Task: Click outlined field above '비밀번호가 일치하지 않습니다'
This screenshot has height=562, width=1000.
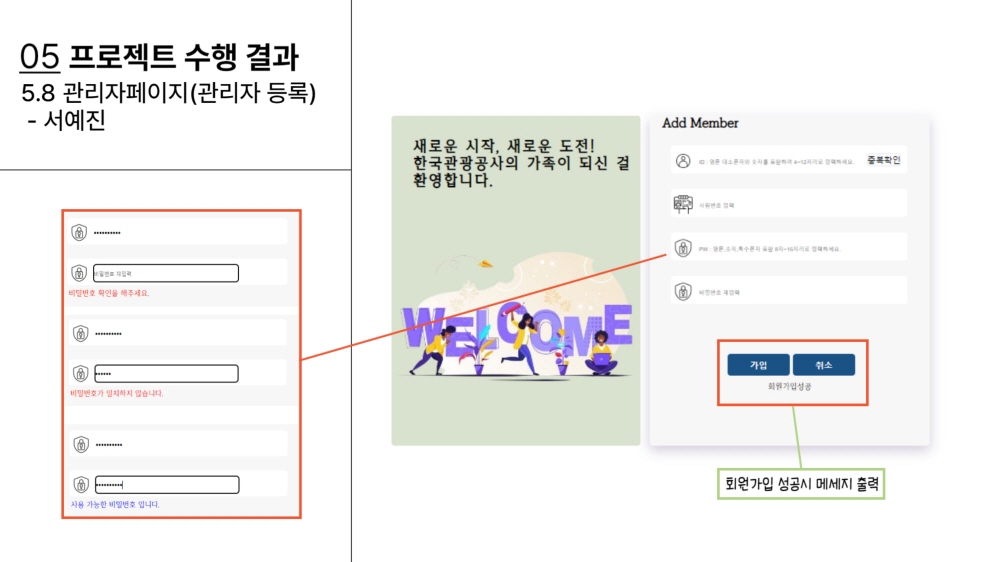Action: [x=166, y=373]
